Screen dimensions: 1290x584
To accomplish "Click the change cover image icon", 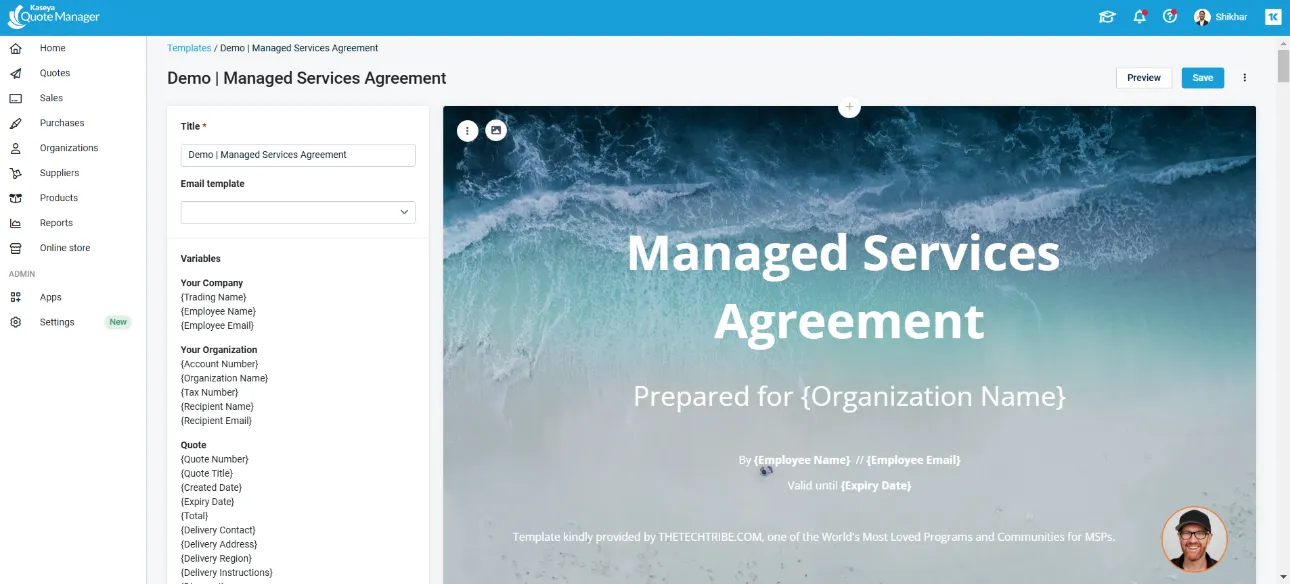I will point(495,130).
